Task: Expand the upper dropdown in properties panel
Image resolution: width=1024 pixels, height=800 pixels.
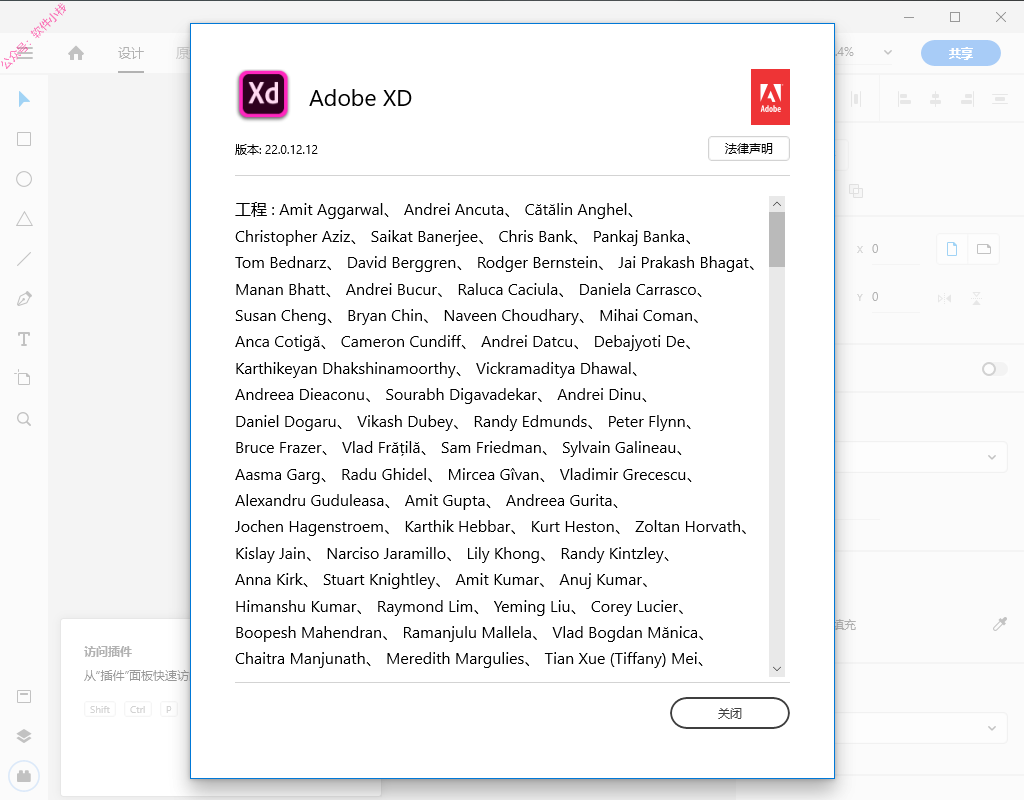Action: coord(992,457)
